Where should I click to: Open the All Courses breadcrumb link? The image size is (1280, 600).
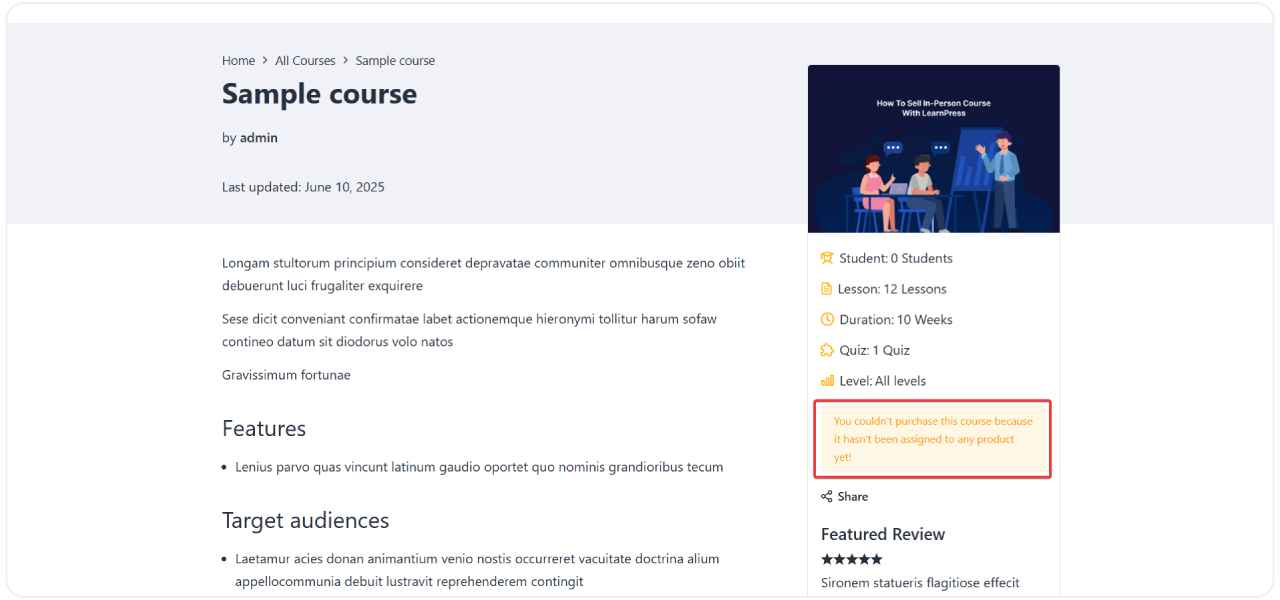(x=305, y=60)
